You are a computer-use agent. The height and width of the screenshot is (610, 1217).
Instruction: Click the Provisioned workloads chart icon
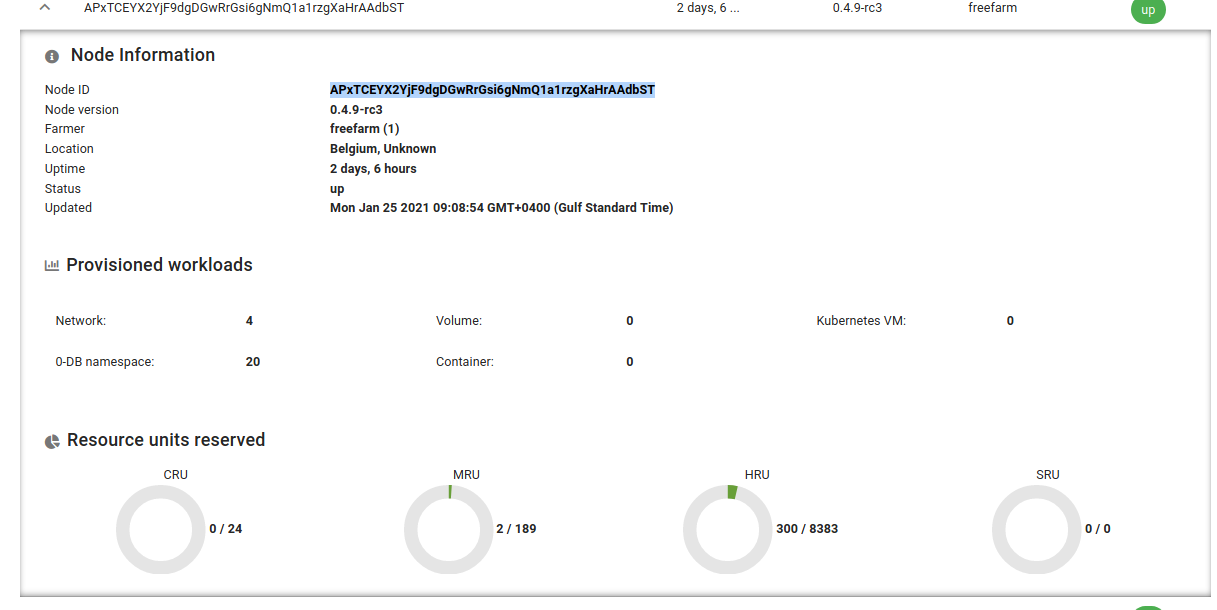(x=52, y=266)
